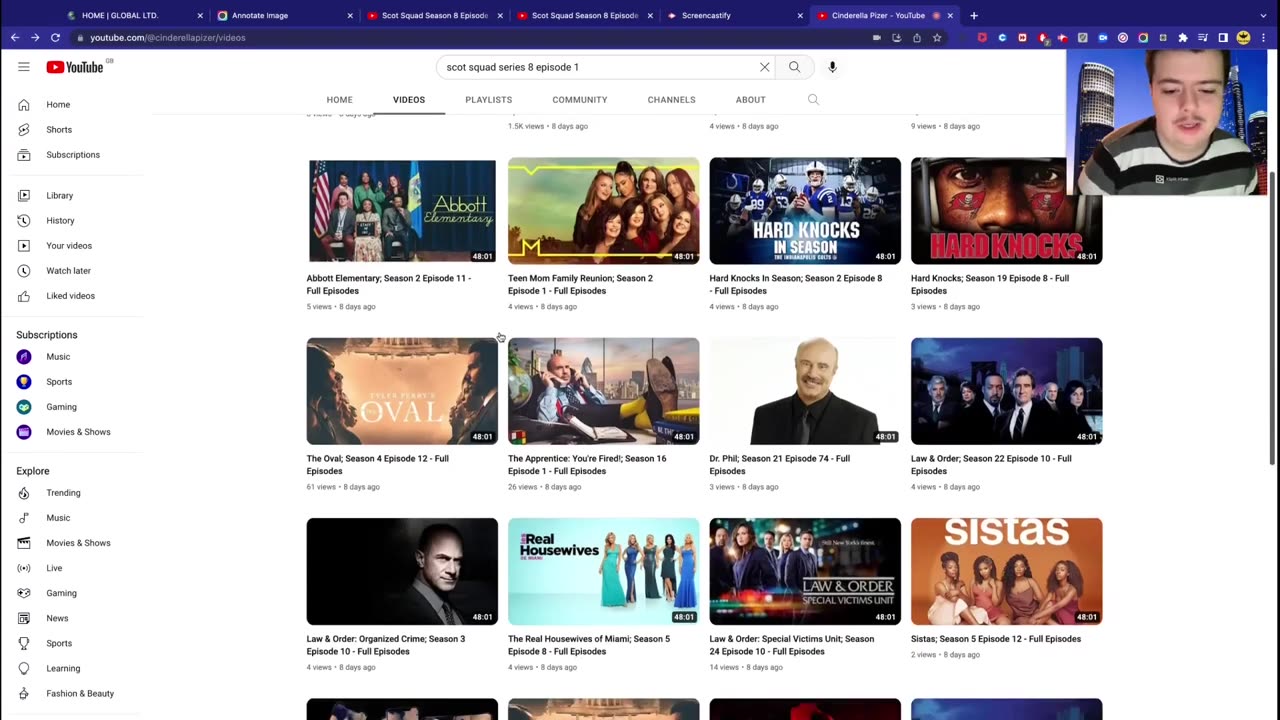Open Subscriptions in the sidebar

point(72,155)
